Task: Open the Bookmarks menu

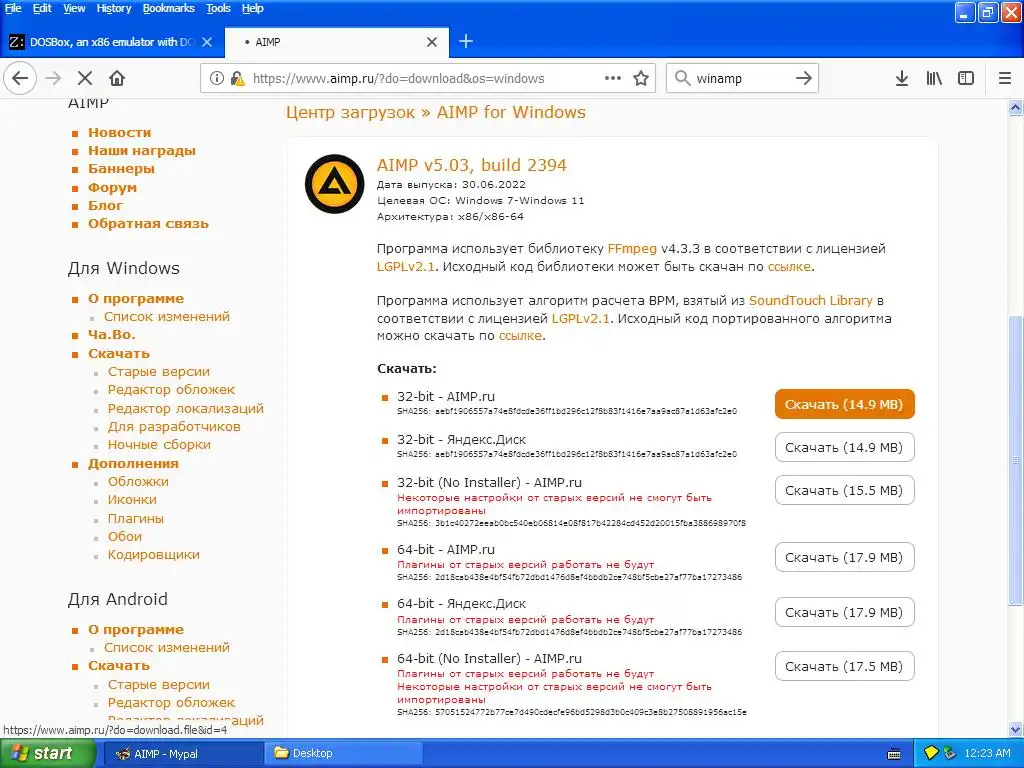Action: 168,8
